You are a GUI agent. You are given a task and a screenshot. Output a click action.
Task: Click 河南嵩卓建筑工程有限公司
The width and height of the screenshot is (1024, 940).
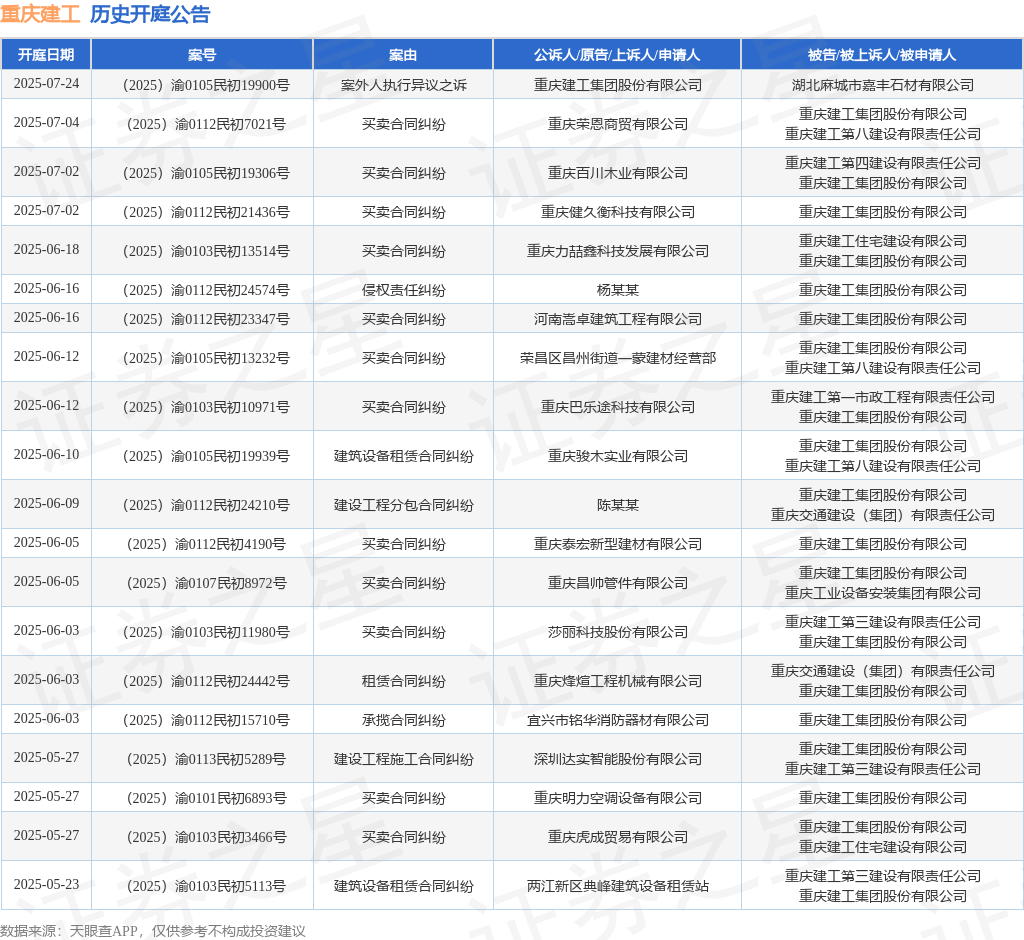618,319
